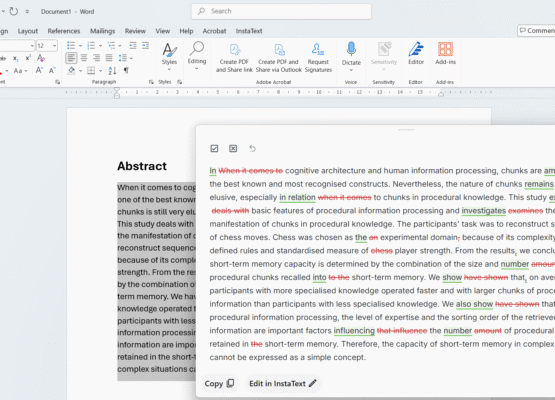The height and width of the screenshot is (400, 555).
Task: Apply subscript formatting
Action: [16, 58]
